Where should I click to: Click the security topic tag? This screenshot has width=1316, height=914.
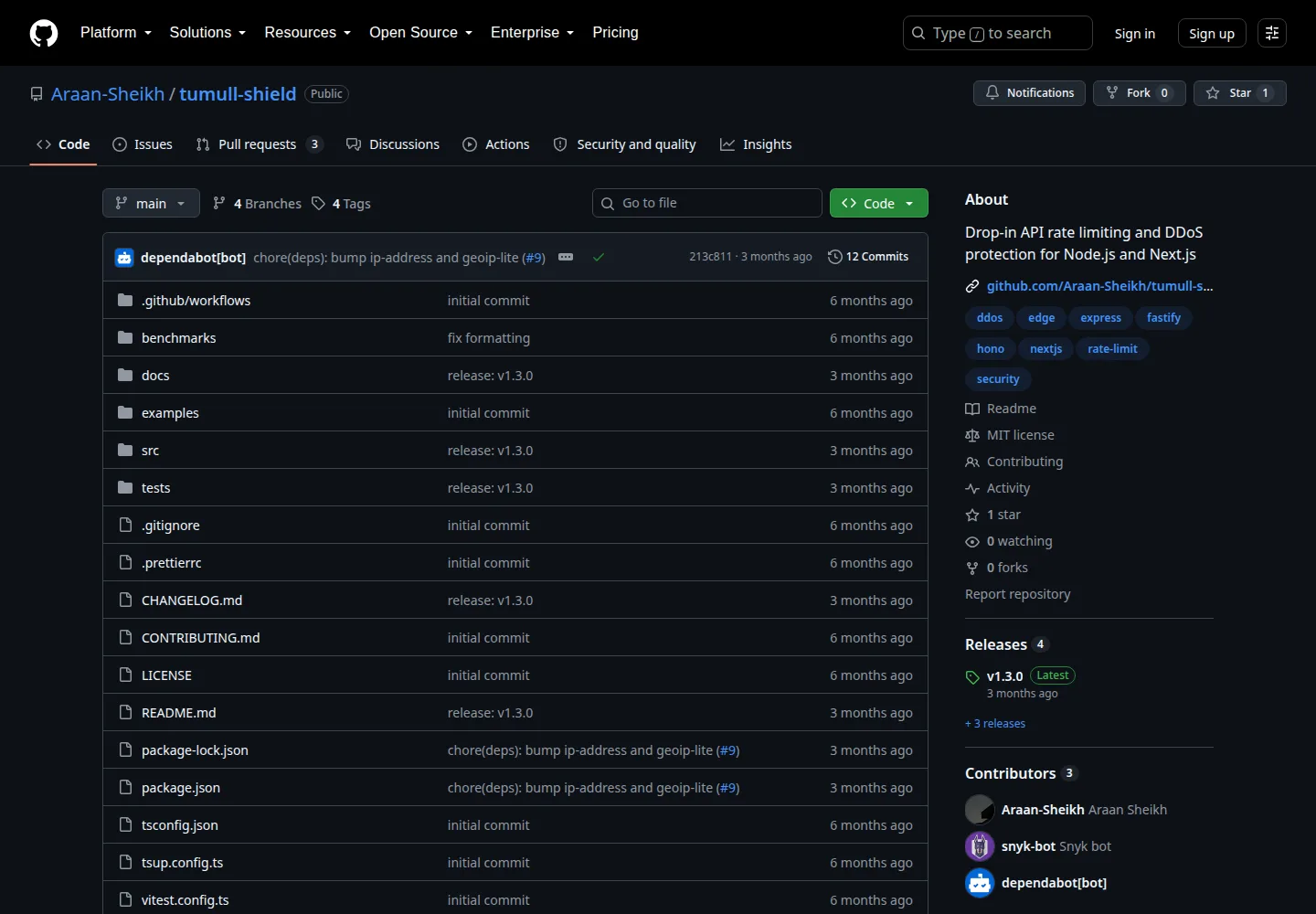(x=998, y=379)
